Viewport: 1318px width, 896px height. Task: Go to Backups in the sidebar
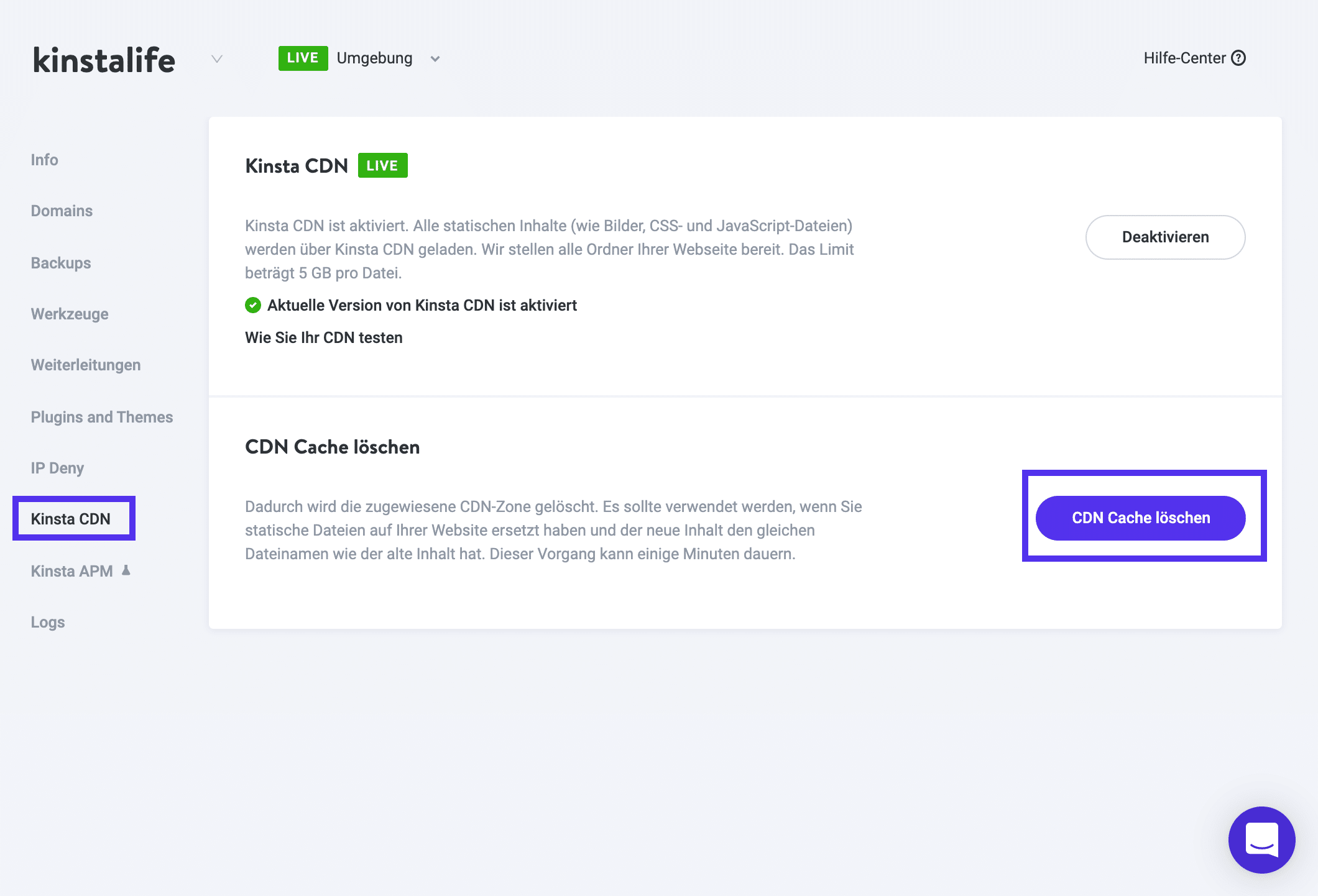point(60,262)
